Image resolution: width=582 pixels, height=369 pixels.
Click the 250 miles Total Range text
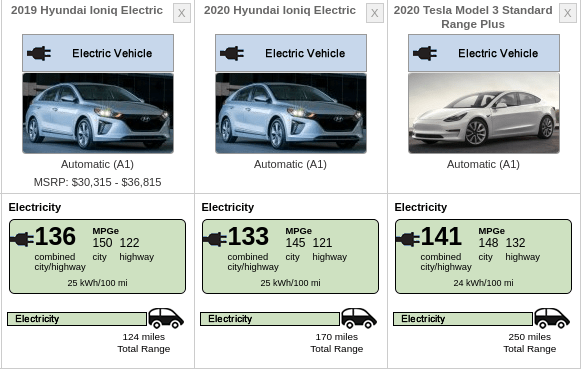point(530,343)
